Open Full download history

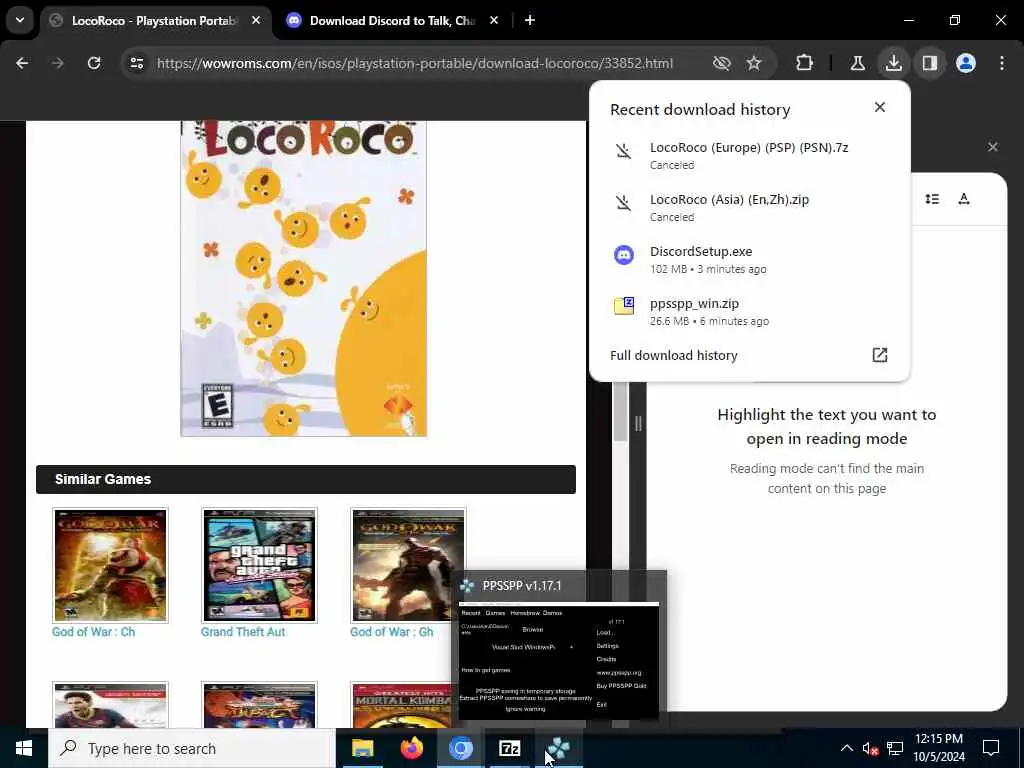tap(749, 355)
